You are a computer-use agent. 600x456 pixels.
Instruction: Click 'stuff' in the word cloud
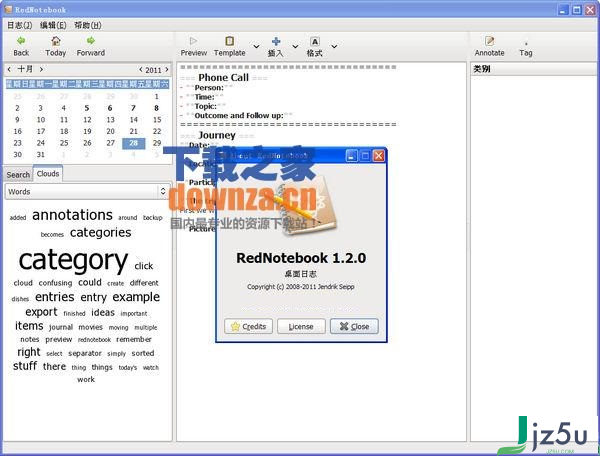pos(25,366)
